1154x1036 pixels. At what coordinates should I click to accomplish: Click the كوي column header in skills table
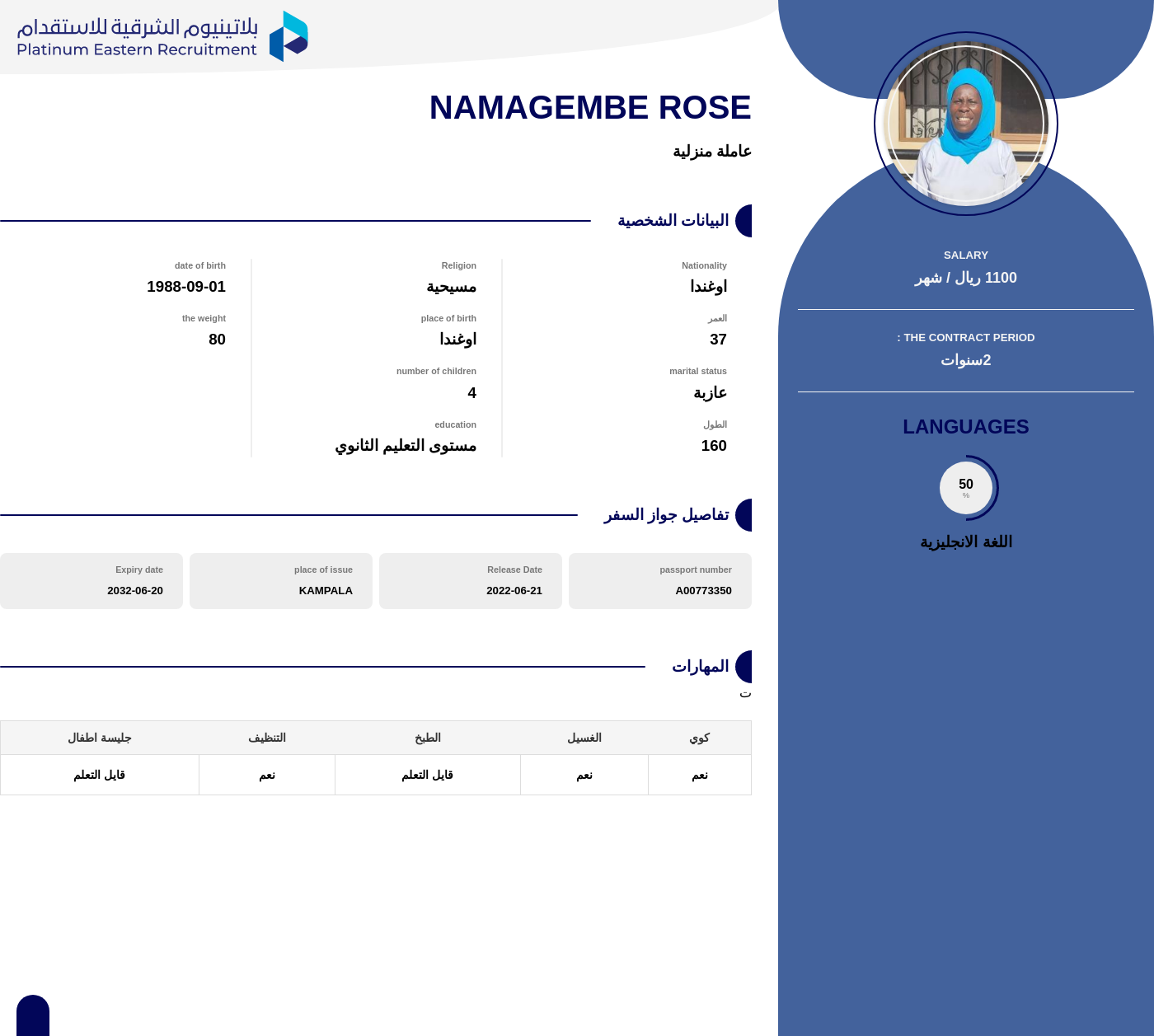pos(699,738)
